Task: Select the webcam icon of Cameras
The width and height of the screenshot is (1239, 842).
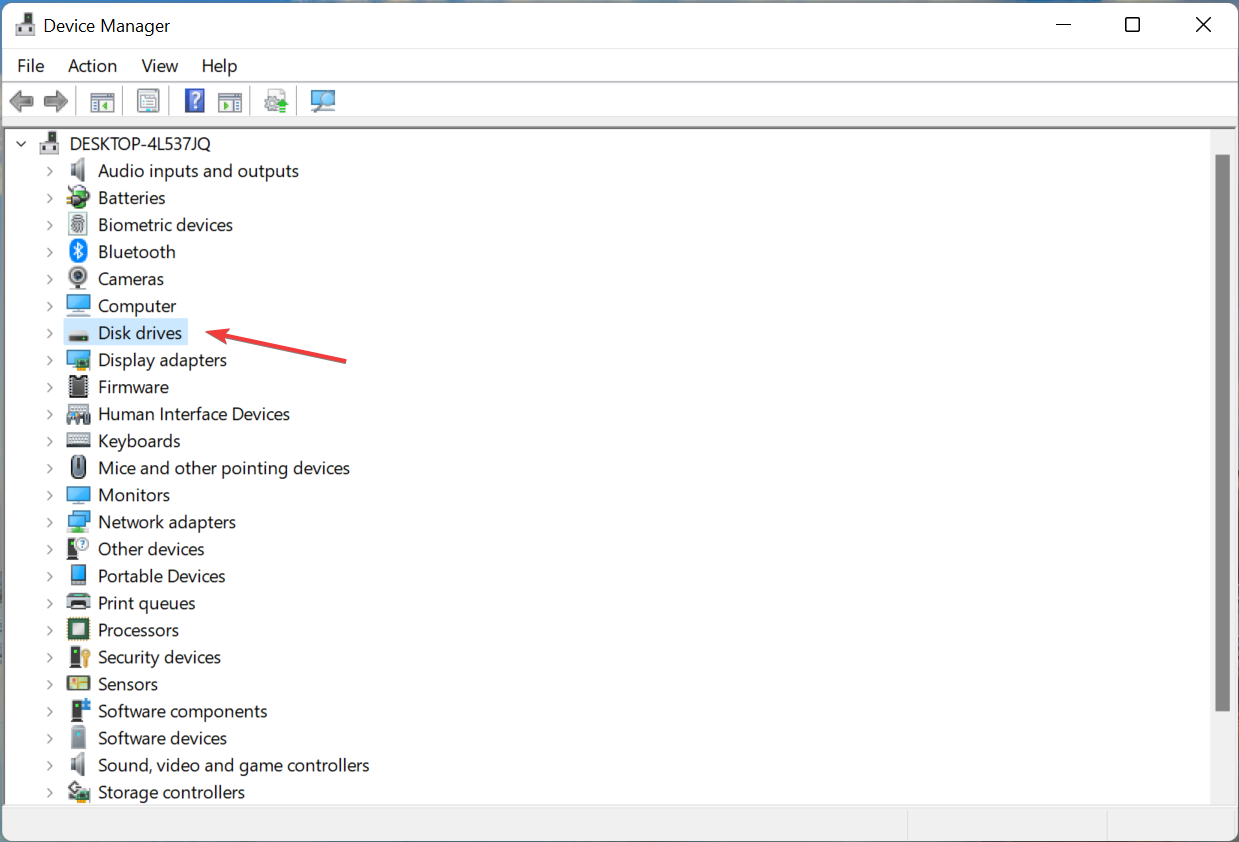Action: (78, 279)
